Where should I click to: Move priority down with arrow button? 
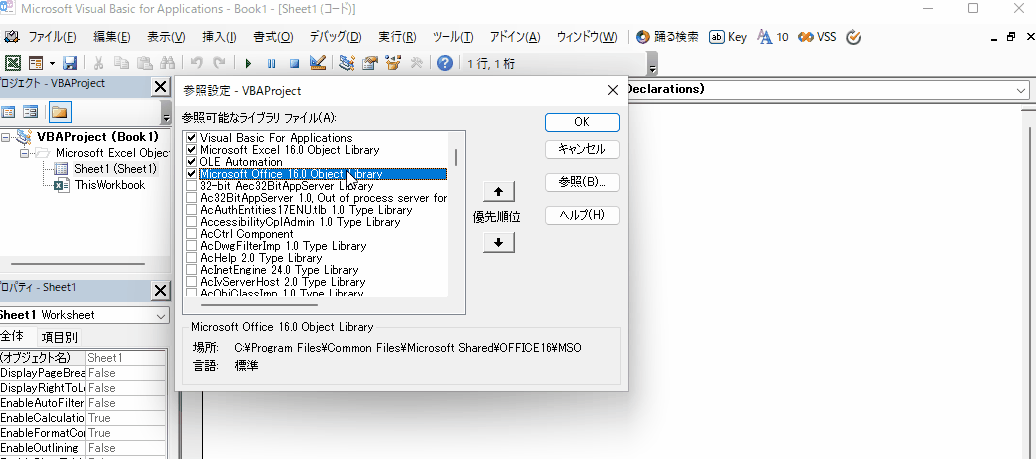(x=499, y=243)
